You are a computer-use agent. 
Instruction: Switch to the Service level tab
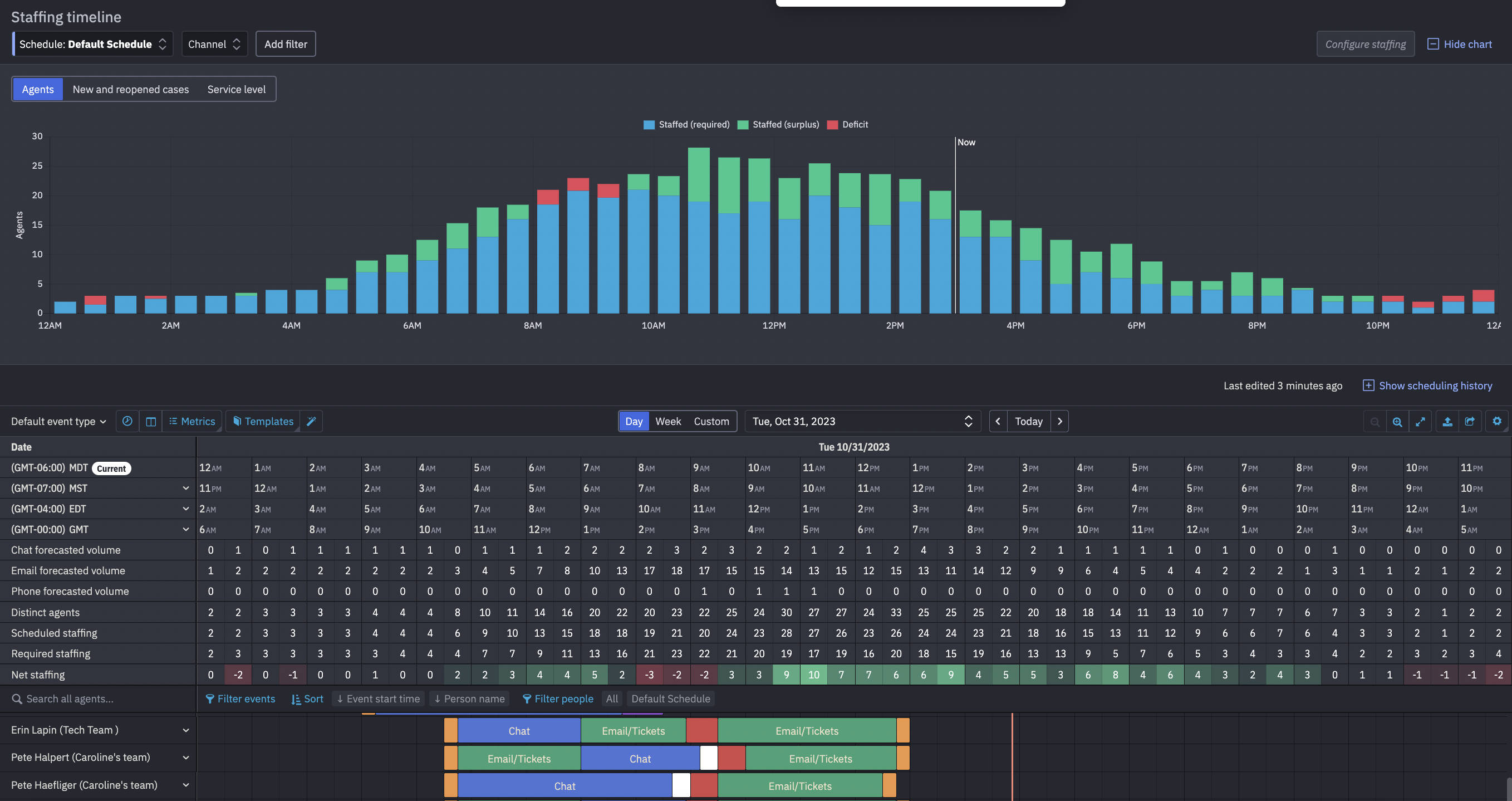pos(236,89)
